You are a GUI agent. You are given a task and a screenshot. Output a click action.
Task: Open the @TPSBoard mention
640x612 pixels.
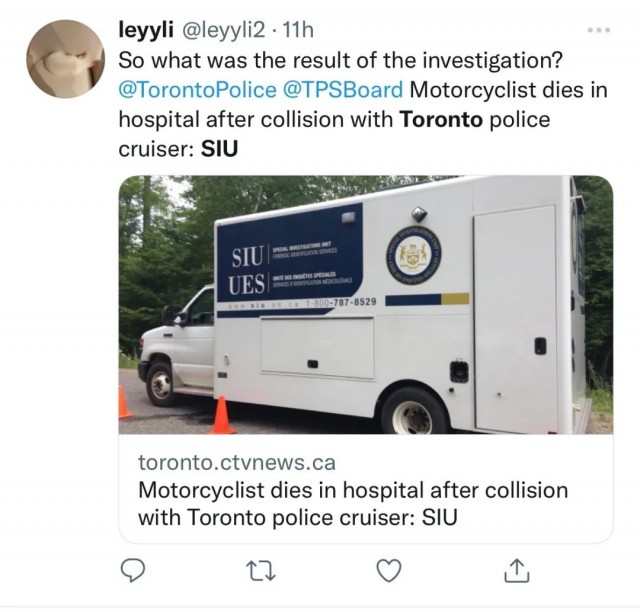tap(343, 89)
